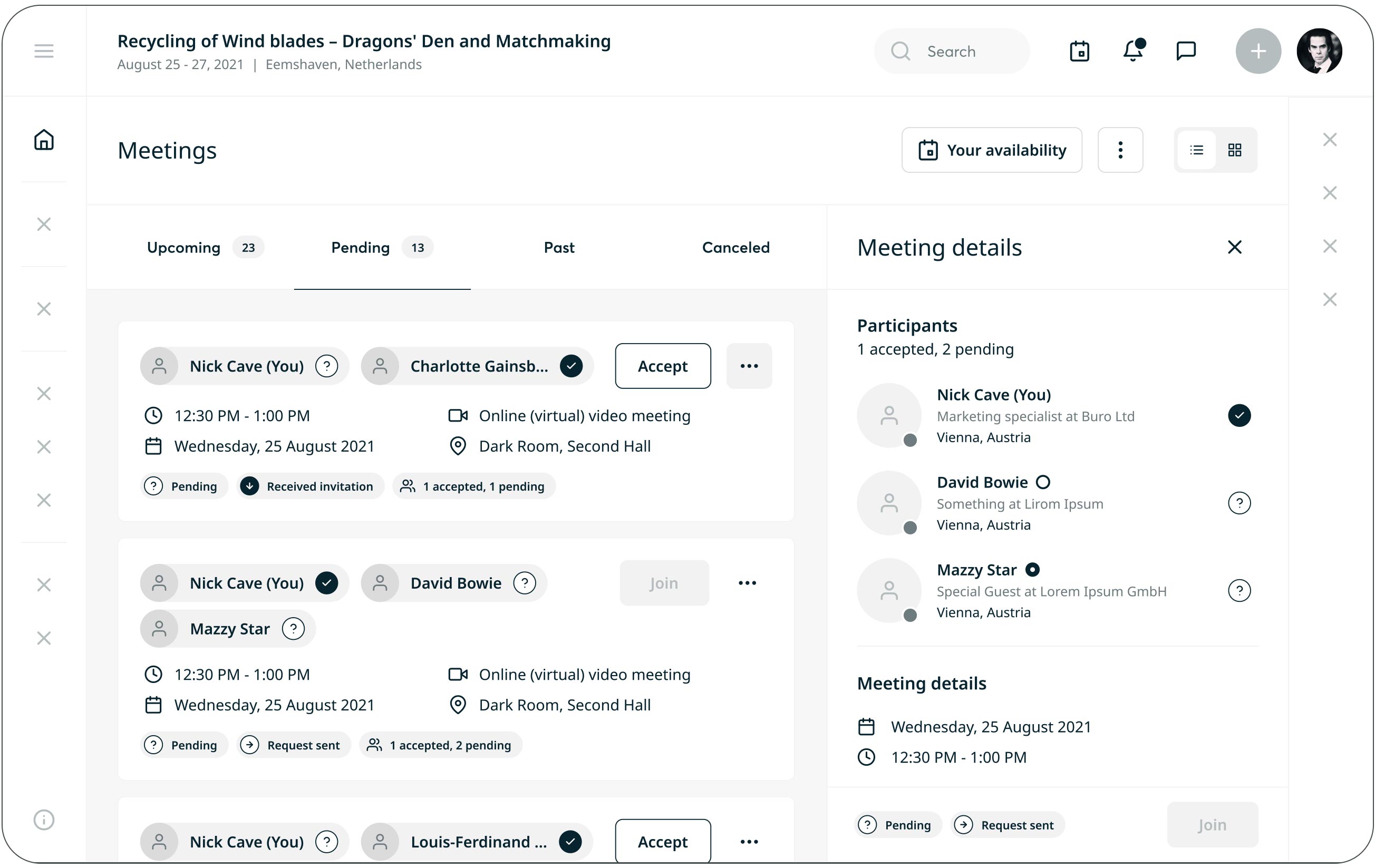The image size is (1375, 868).
Task: Click David Bowie's pending status icon in details
Action: coord(1239,503)
